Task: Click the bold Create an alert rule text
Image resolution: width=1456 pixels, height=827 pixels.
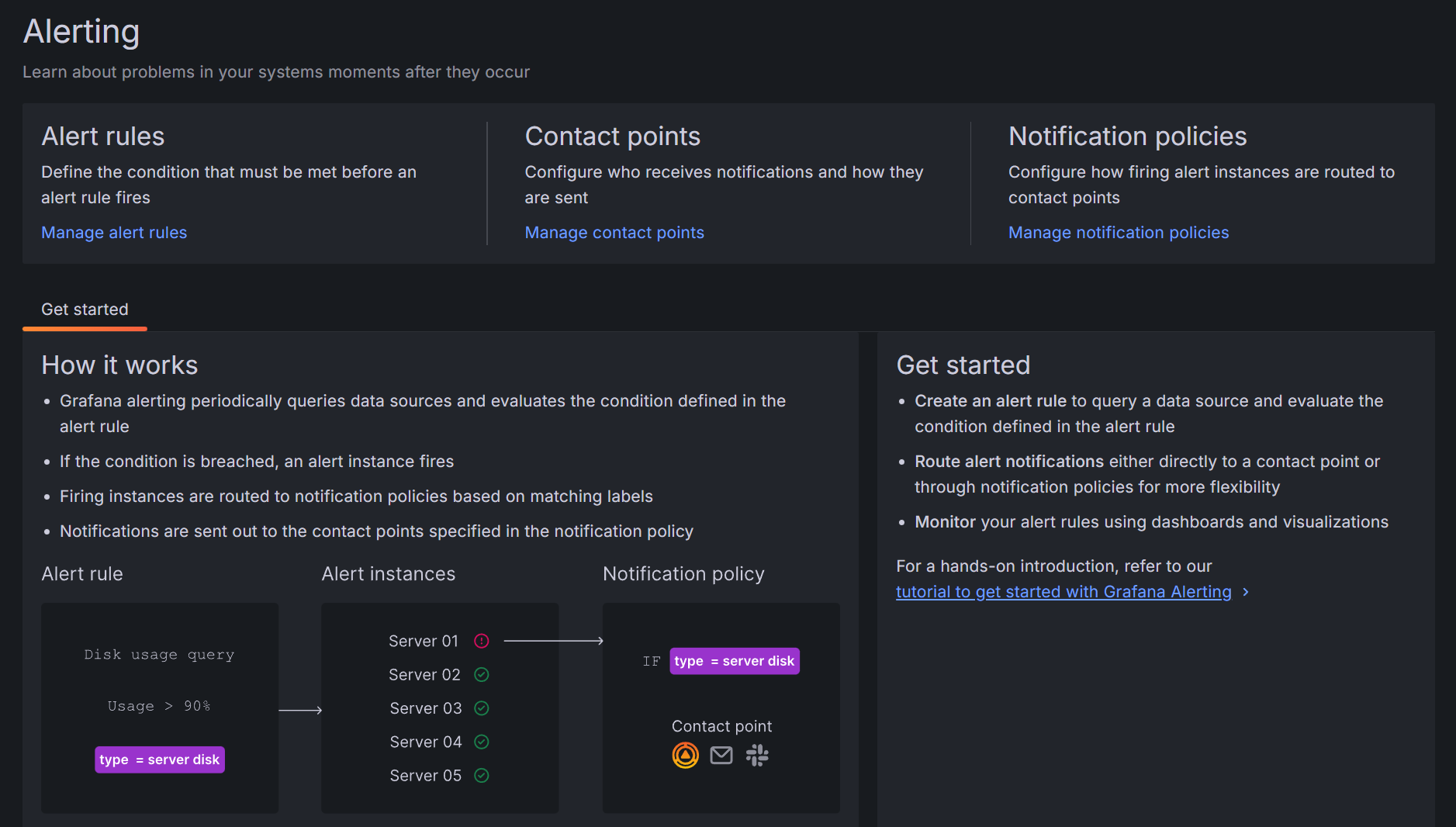Action: (991, 401)
